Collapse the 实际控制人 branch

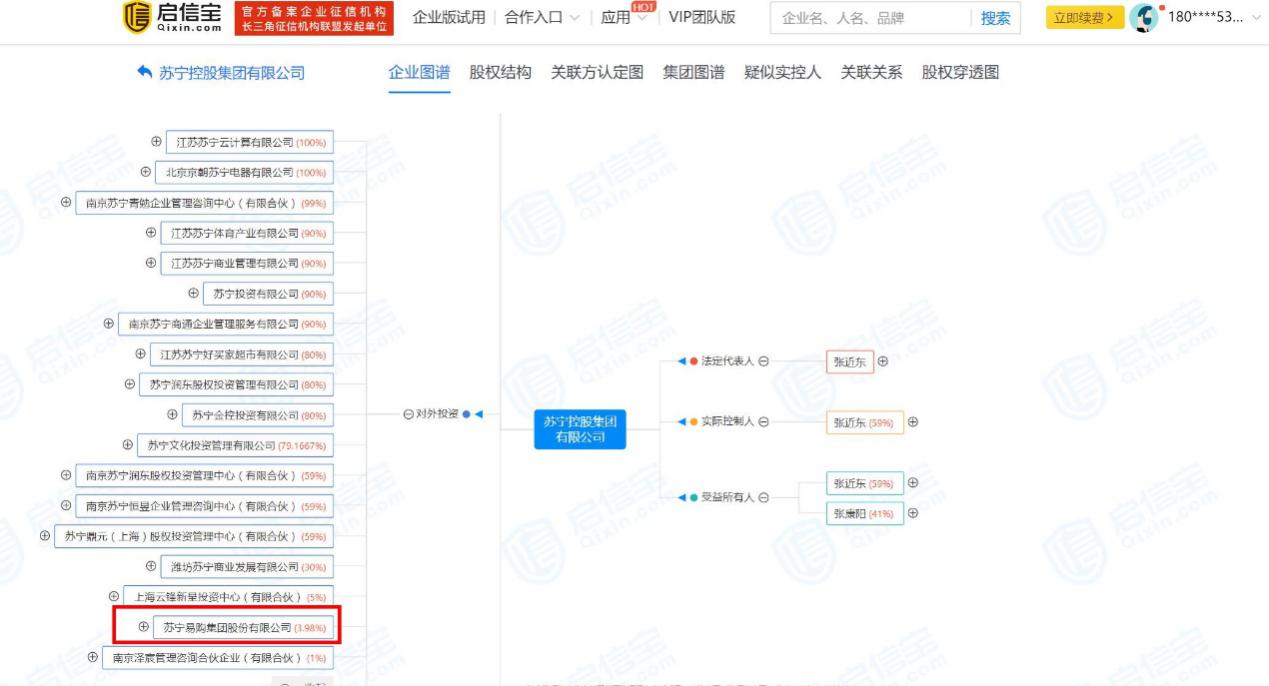[x=763, y=422]
